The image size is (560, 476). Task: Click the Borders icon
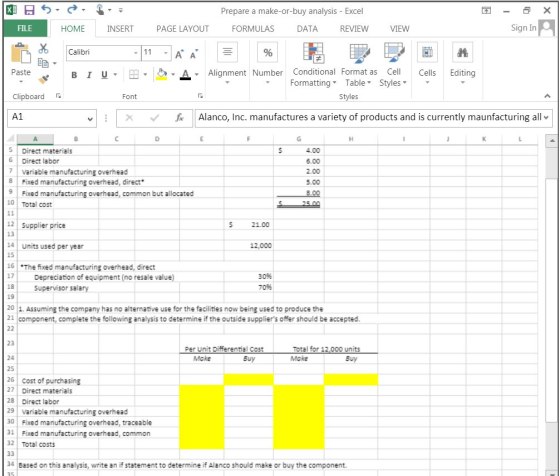[134, 75]
